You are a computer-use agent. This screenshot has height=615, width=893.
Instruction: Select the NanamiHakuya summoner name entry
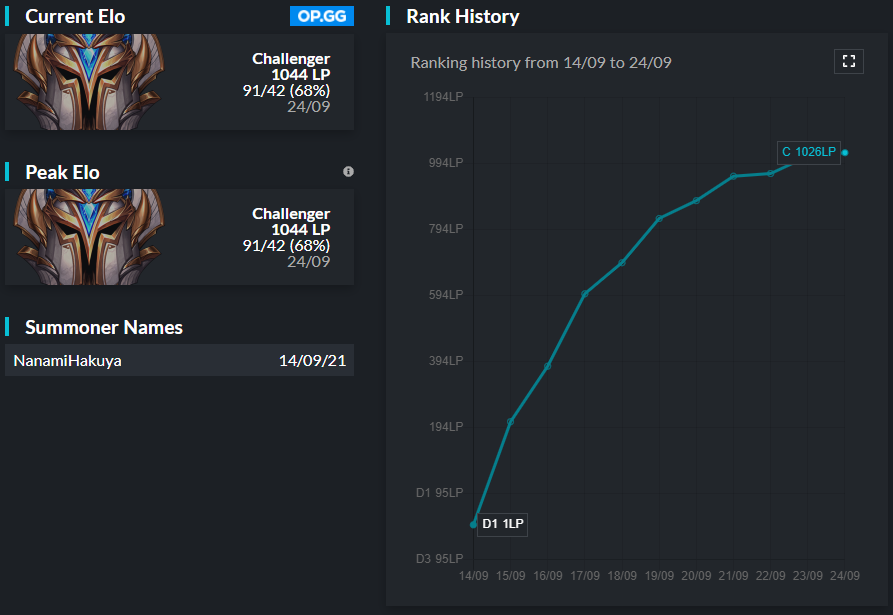tap(68, 361)
